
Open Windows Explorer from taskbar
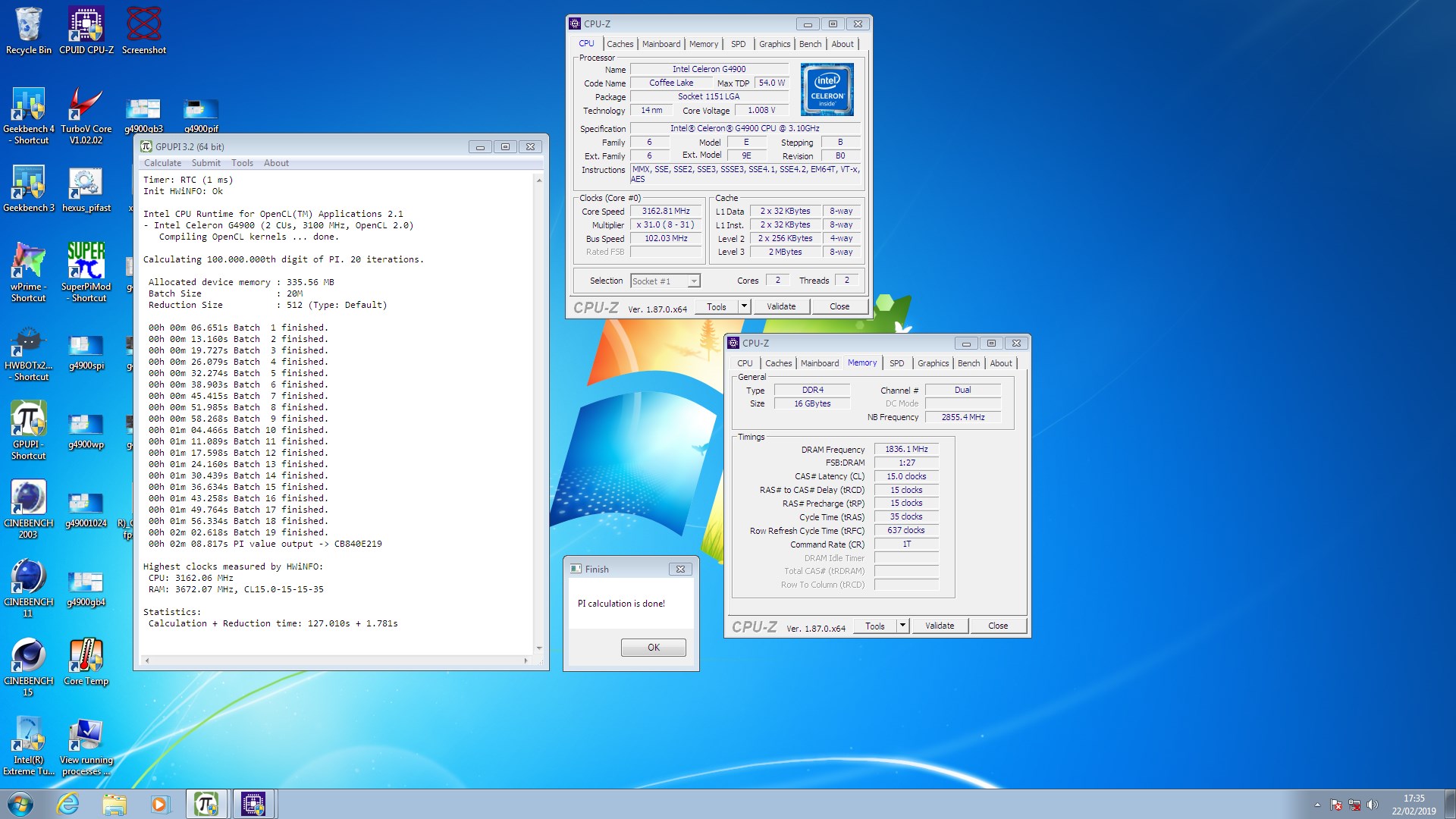115,804
